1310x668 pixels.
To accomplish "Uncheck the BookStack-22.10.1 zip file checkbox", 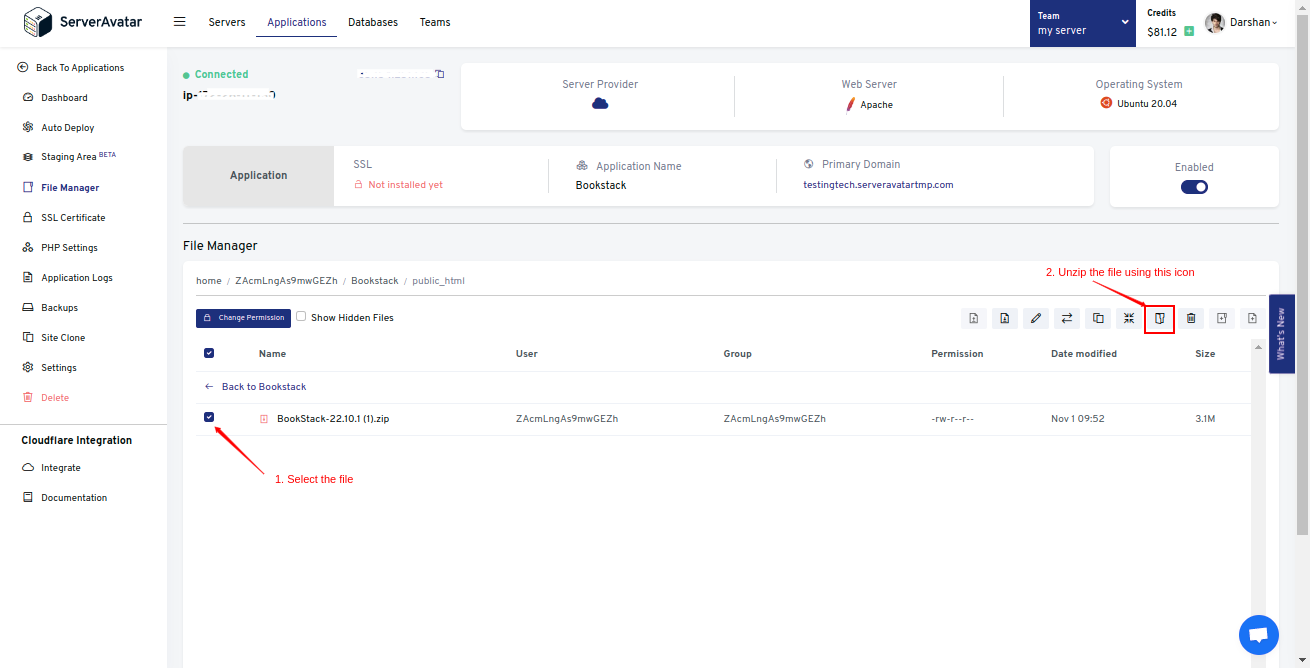I will [209, 417].
